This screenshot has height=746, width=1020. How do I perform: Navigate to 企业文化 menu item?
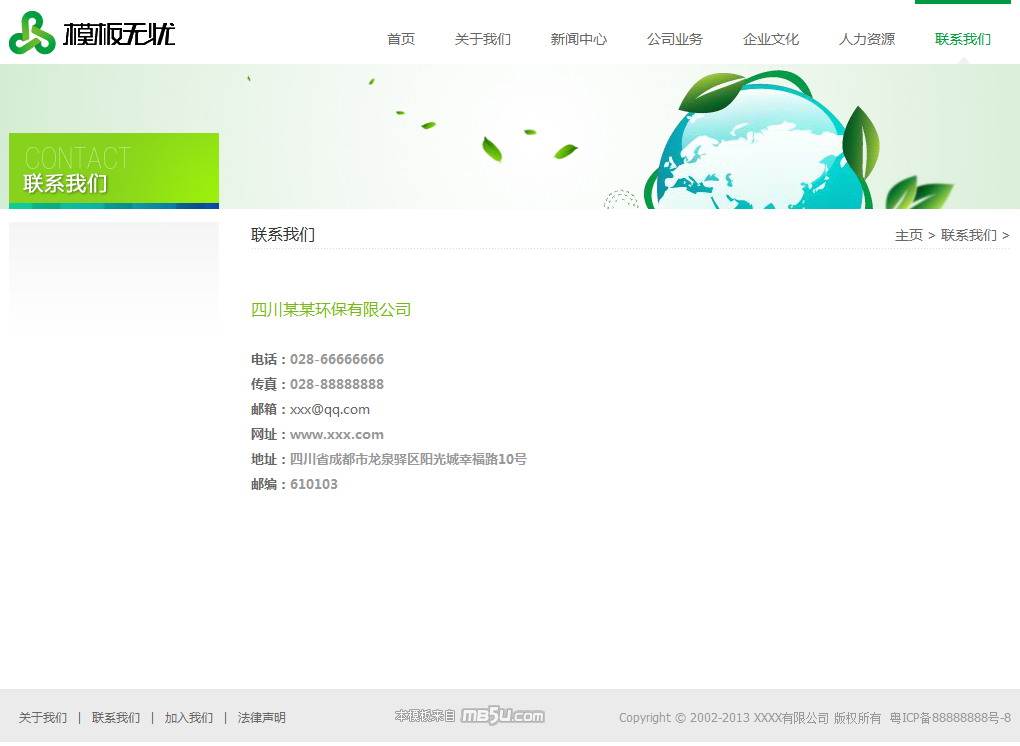(x=771, y=39)
